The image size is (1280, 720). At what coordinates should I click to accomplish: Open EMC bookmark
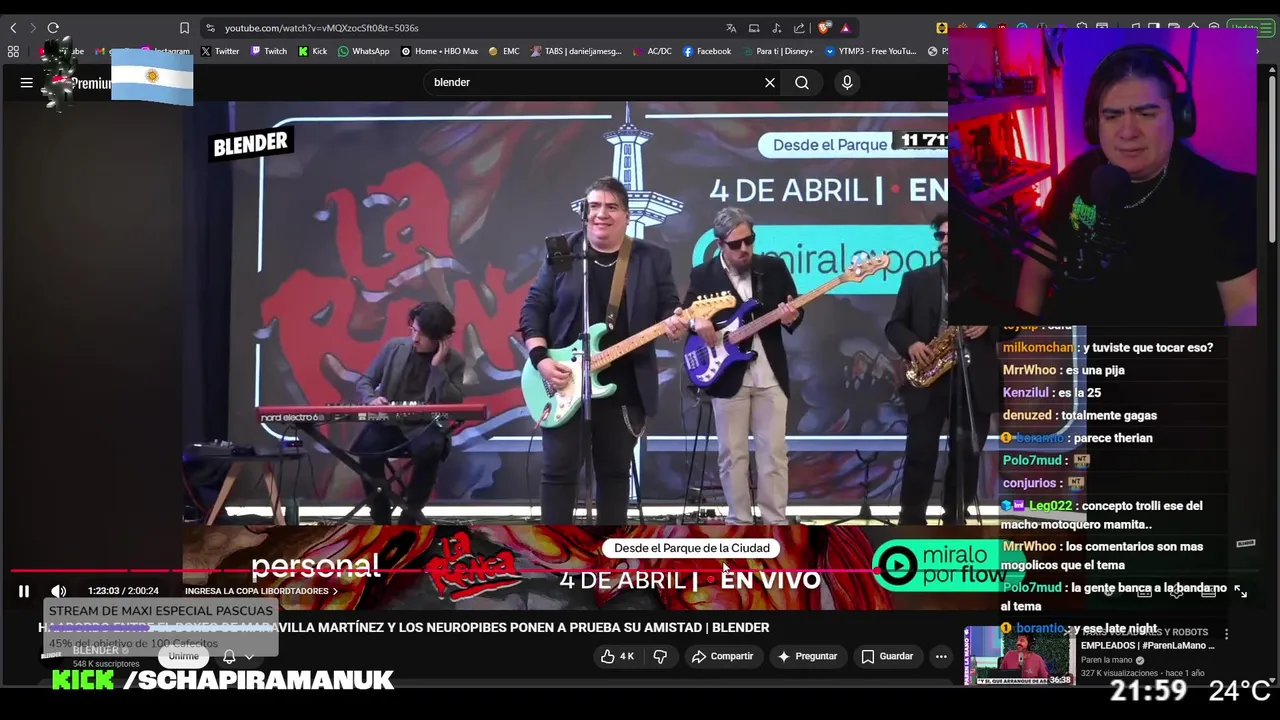tap(504, 51)
